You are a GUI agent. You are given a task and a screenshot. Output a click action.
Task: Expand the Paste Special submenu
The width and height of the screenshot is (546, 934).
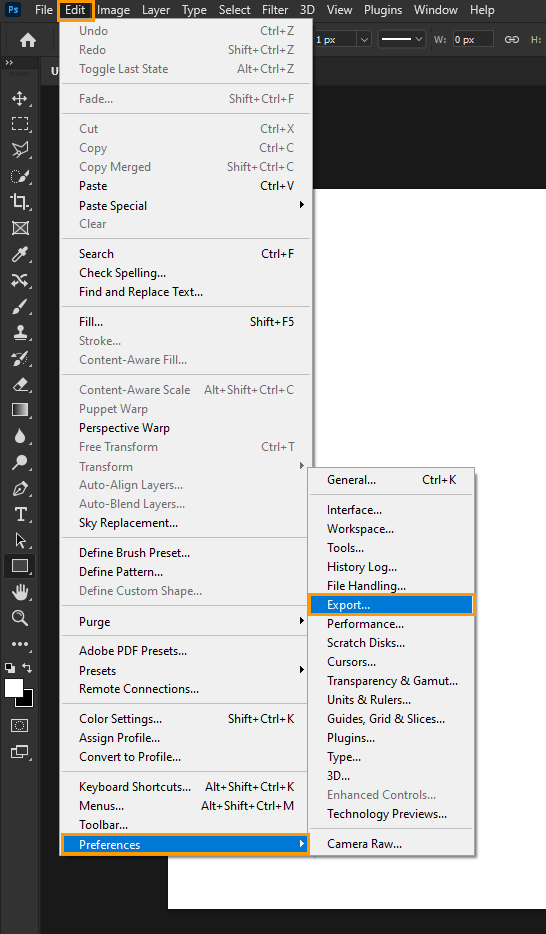[x=186, y=206]
